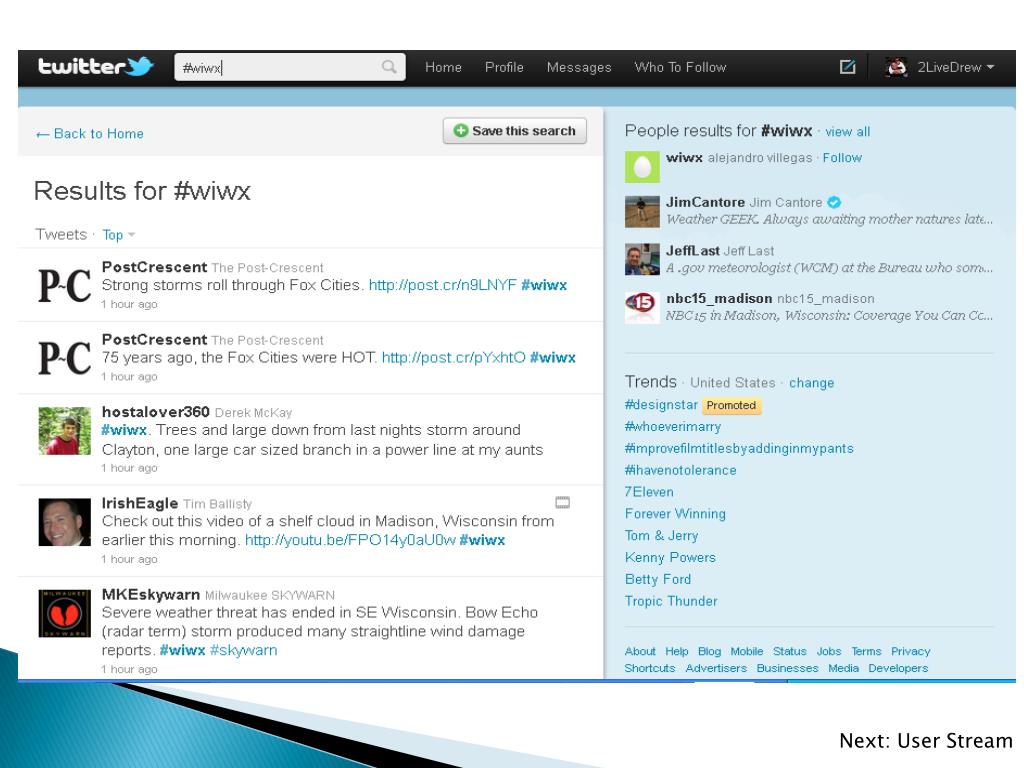The width and height of the screenshot is (1024, 768).
Task: Open the post.cr/pYxhtO link
Action: point(453,358)
